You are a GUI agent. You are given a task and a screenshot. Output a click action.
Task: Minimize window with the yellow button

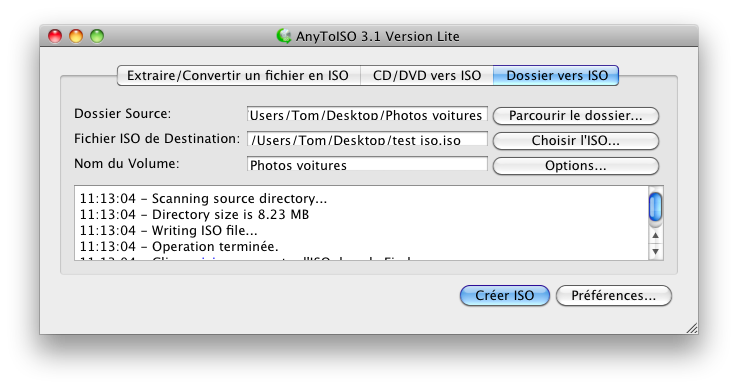[x=76, y=36]
